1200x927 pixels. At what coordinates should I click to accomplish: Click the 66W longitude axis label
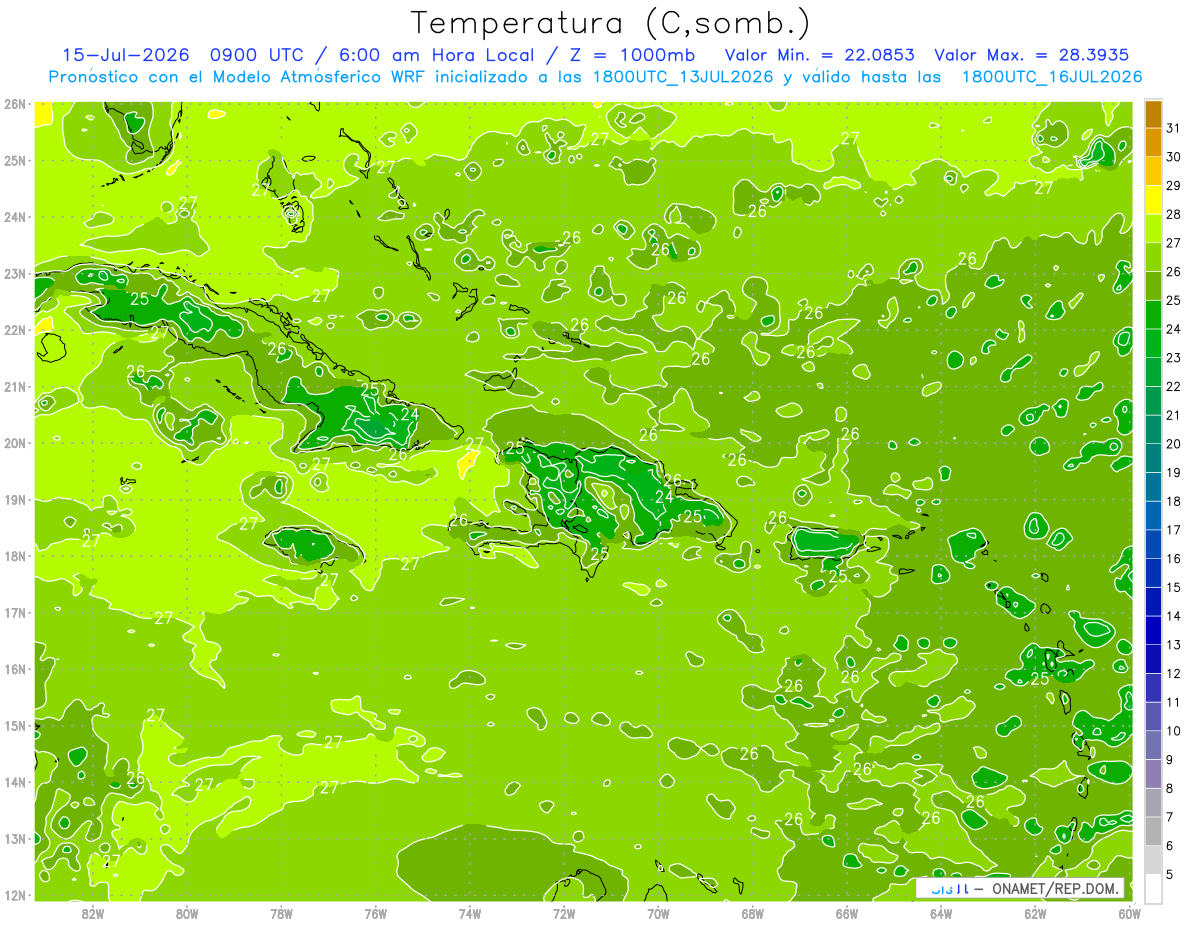pyautogui.click(x=847, y=914)
